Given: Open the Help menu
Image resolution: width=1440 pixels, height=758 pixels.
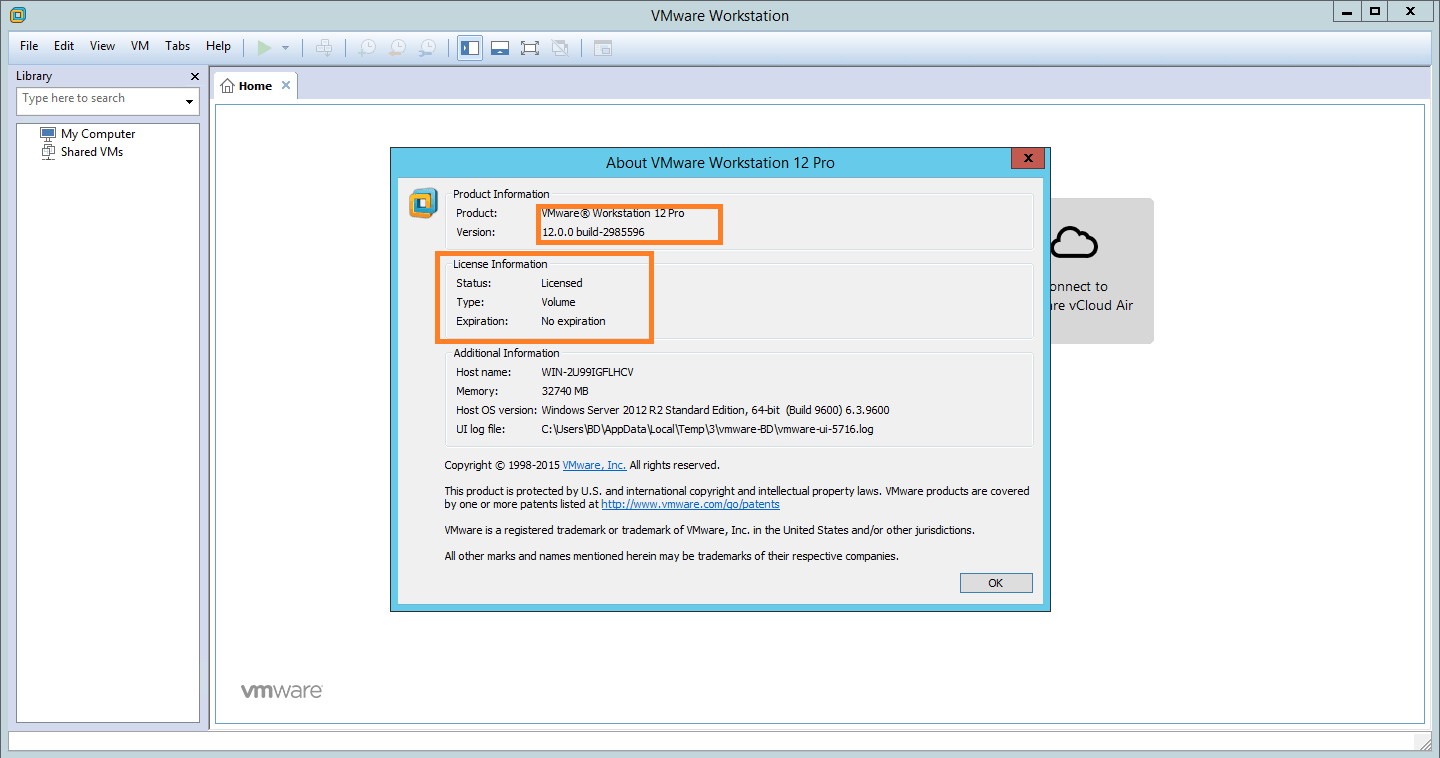Looking at the screenshot, I should [x=218, y=46].
